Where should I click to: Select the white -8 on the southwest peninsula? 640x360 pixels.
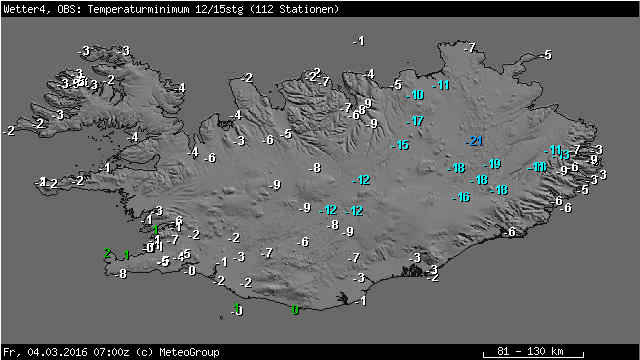coord(121,273)
